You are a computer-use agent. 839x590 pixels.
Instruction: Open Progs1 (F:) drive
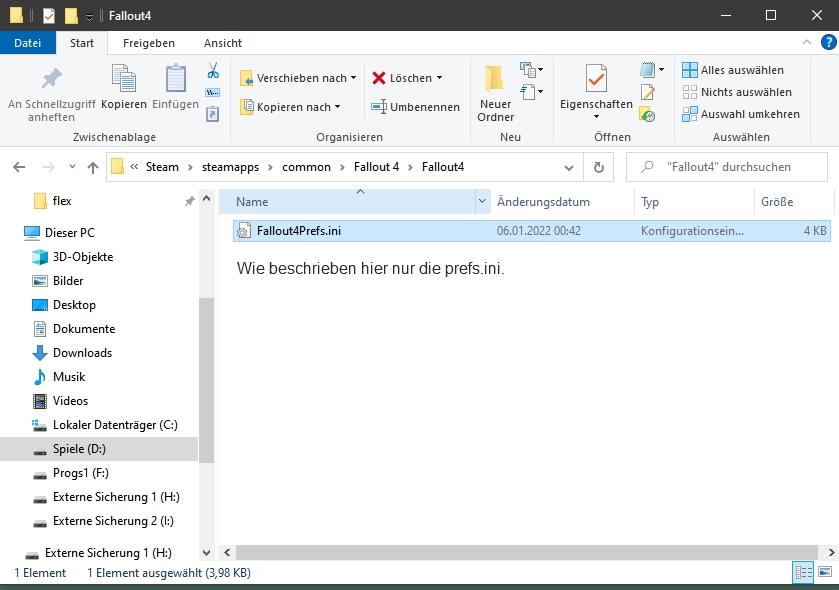tap(80, 473)
